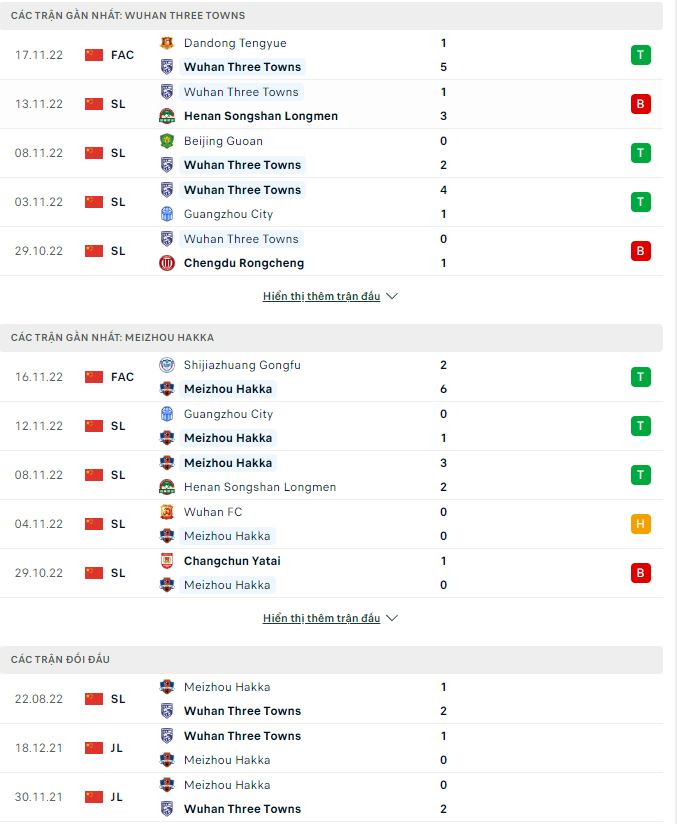Screen dimensions: 677x824
Task: Toggle the green T result badge on 17.11.22
Action: (x=641, y=55)
